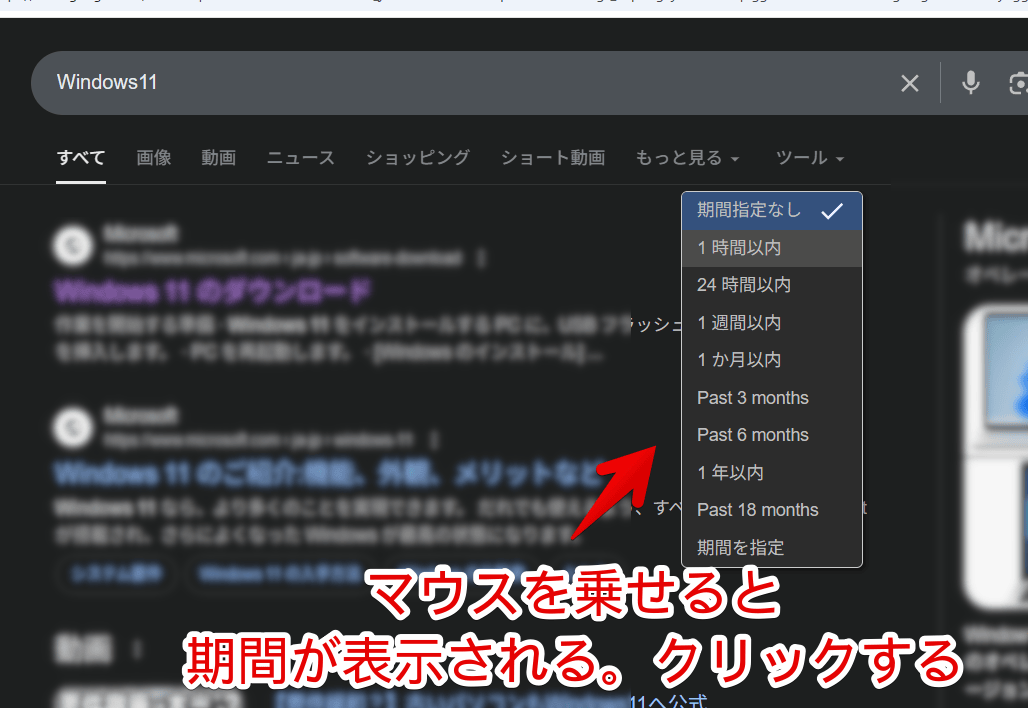Viewport: 1028px width, 708px height.
Task: Click the Windows11 search input field
Action: pos(459,83)
